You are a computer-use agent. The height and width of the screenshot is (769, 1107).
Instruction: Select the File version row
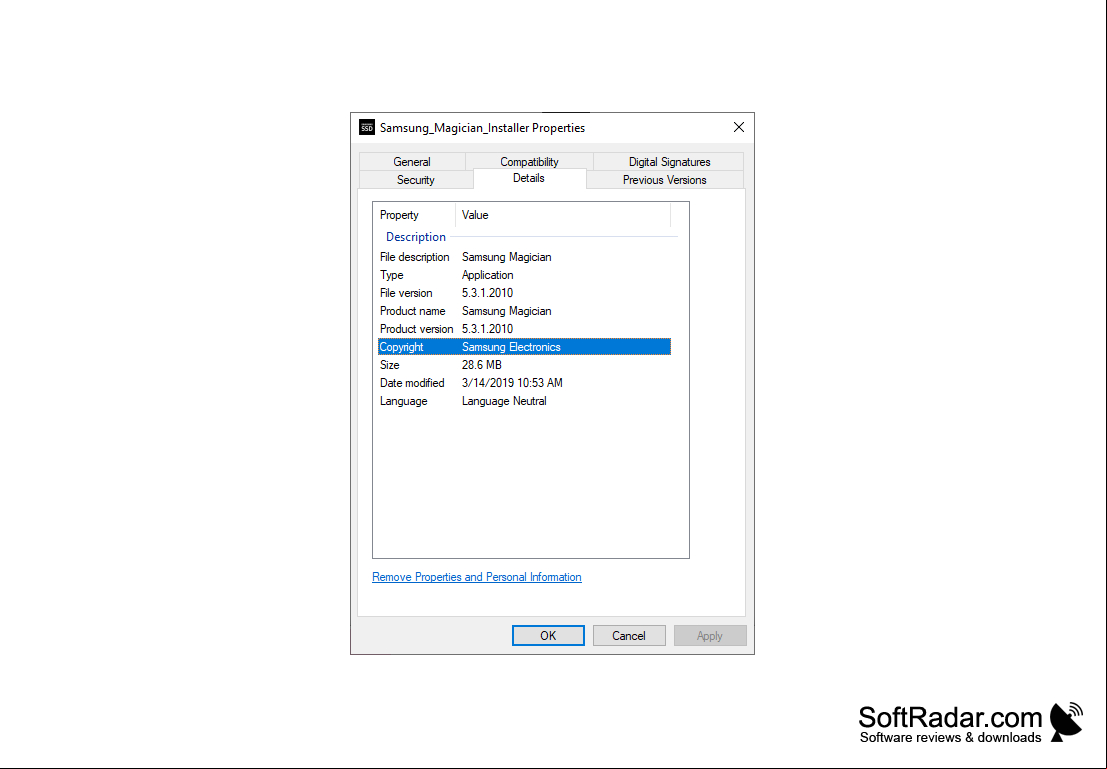click(524, 293)
